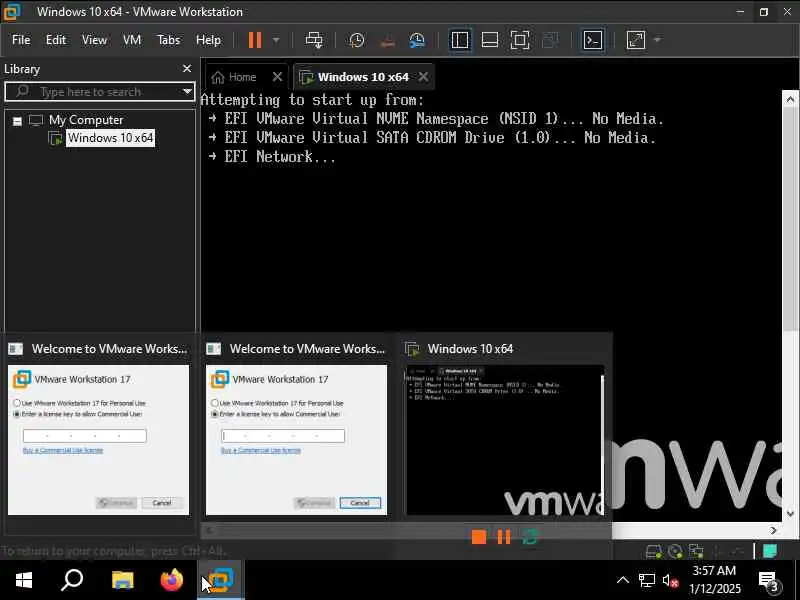Close the Windows 10 x64 tab
Viewport: 800px width, 600px height.
point(423,77)
